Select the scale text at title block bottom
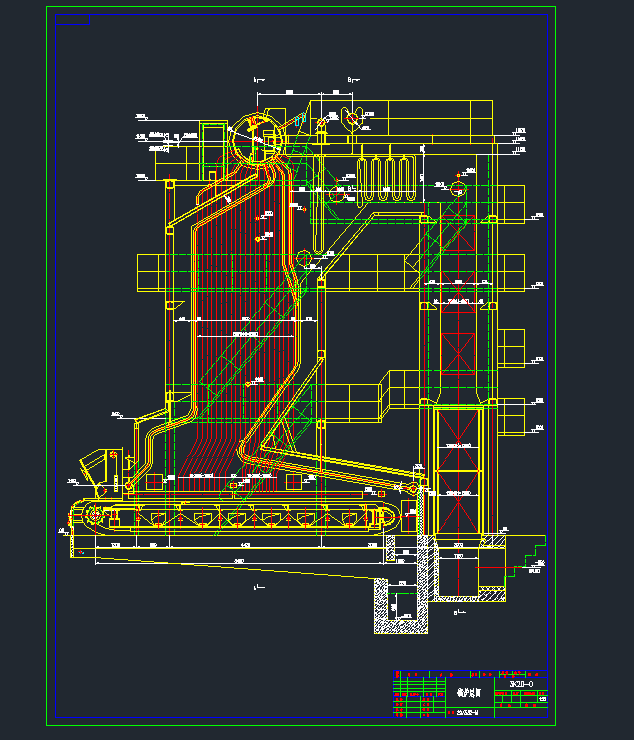The height and width of the screenshot is (740, 634). 468,713
